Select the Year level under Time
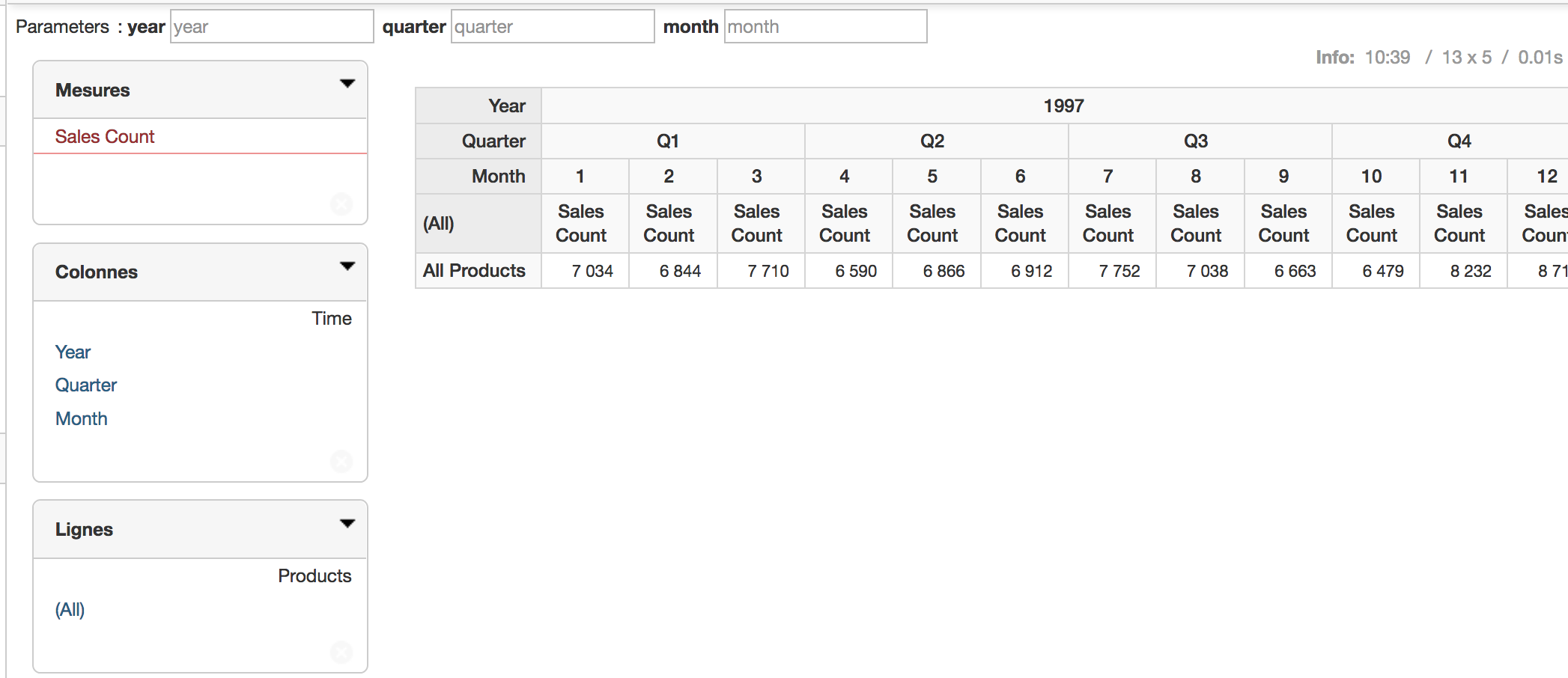 [x=73, y=352]
